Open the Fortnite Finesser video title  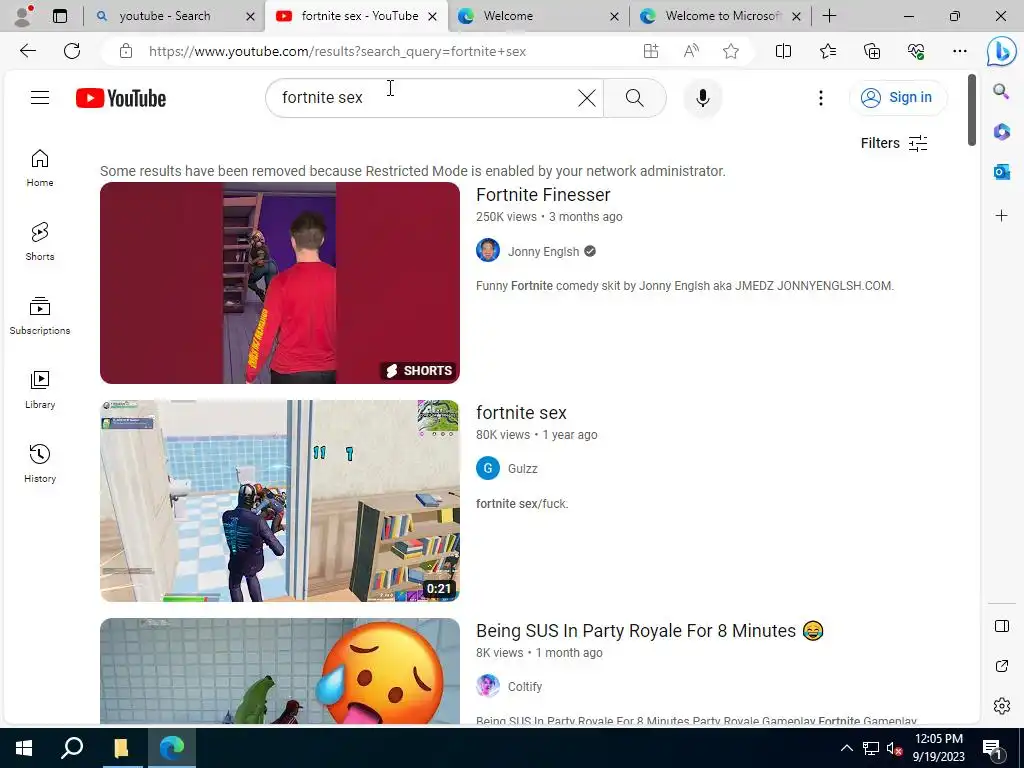pyautogui.click(x=543, y=195)
